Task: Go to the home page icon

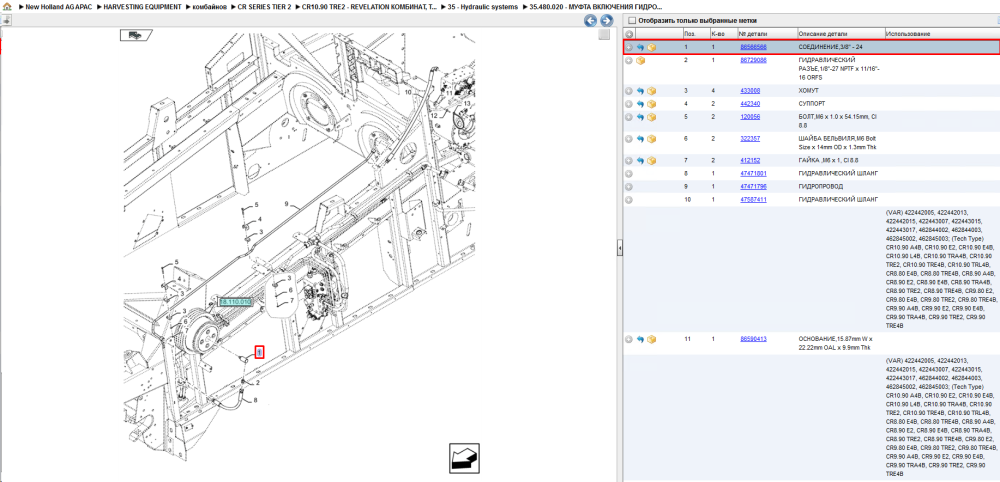Action: coord(7,6)
